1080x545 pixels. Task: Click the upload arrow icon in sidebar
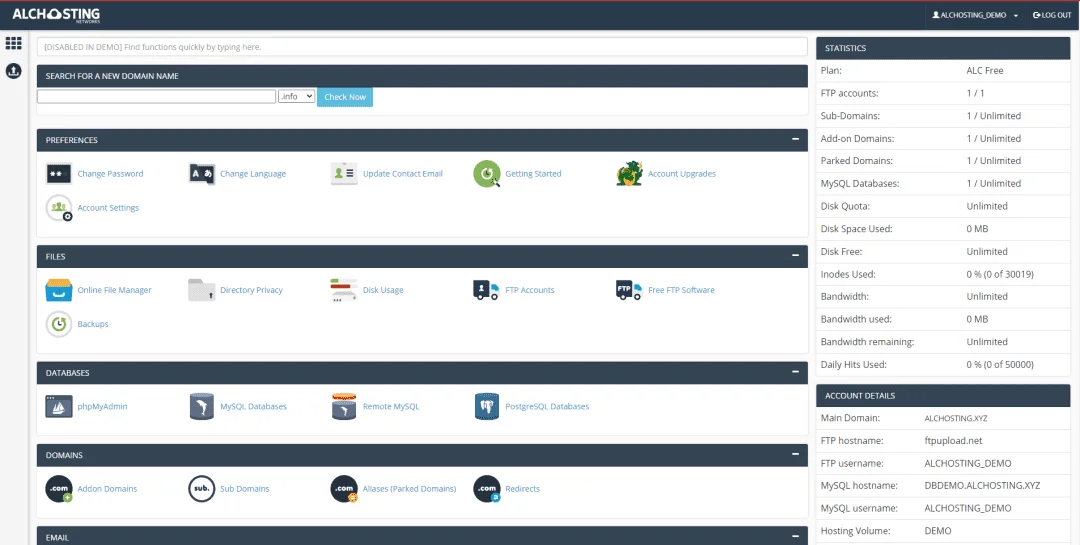coord(14,71)
